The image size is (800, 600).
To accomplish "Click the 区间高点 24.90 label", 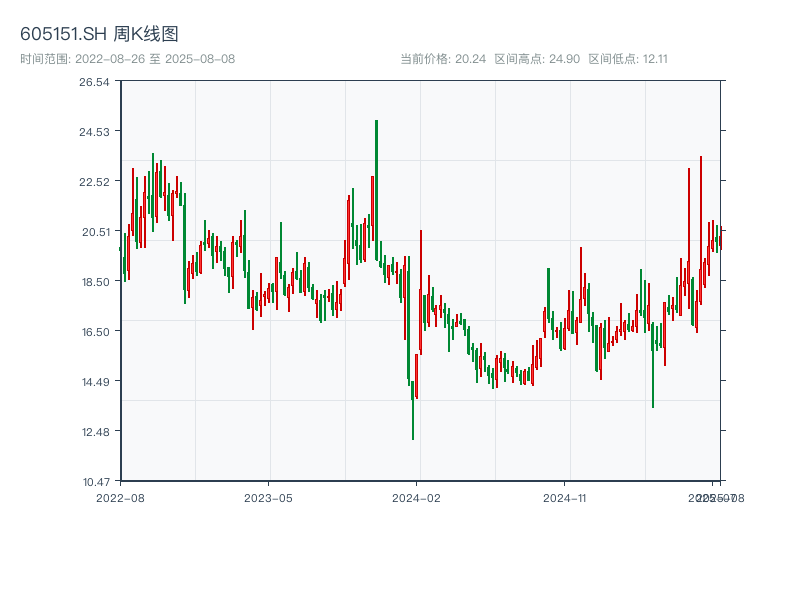I will click(x=537, y=59).
